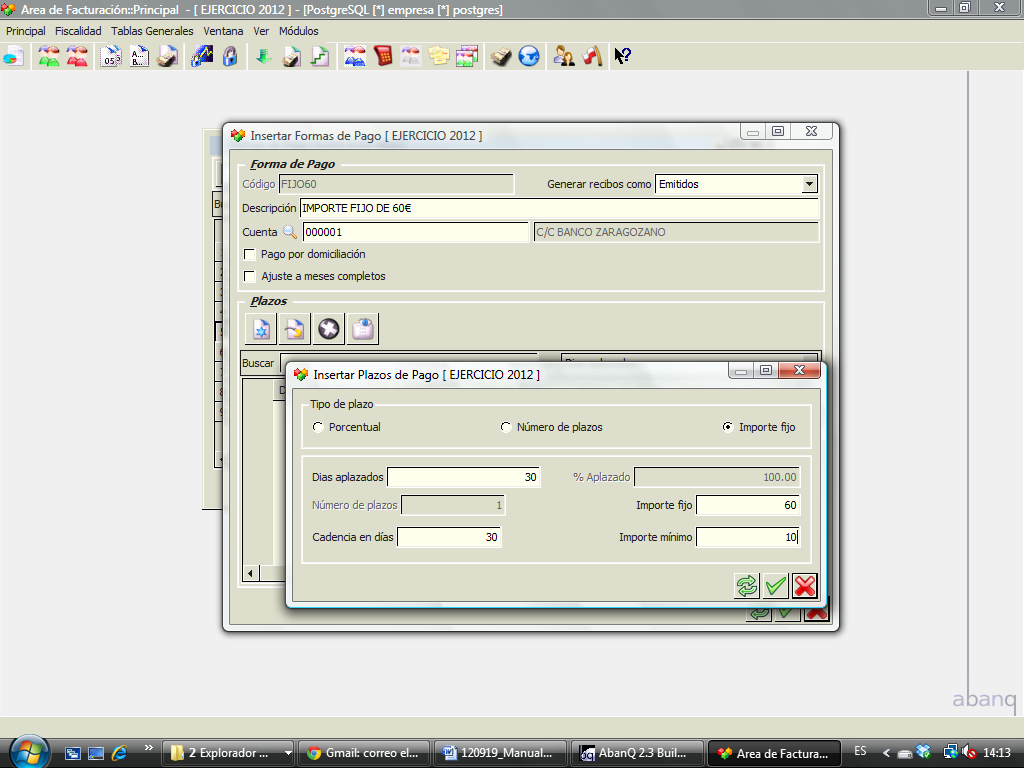1024x768 pixels.
Task: Expand the Explorador taskbar group arrow
Action: 288,753
